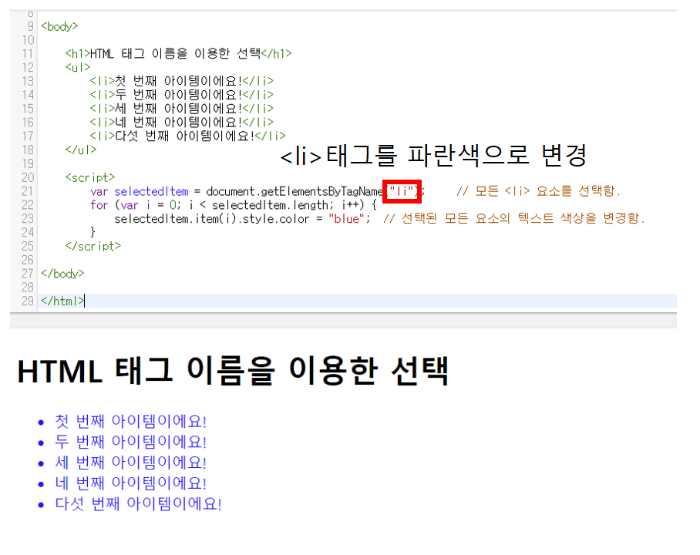Screen dimensions: 700x555
Task: Click rendered blue item '네 번째 아이템이에요!'
Action: coord(130,483)
